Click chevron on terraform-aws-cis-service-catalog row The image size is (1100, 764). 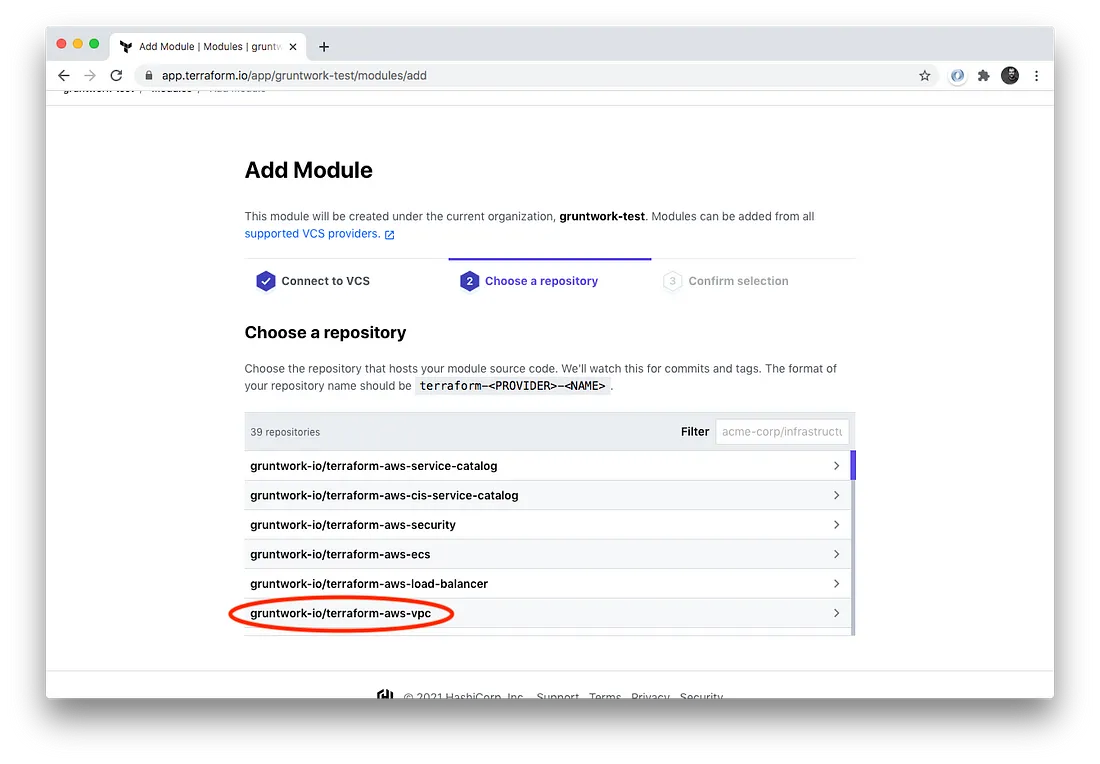(x=836, y=495)
